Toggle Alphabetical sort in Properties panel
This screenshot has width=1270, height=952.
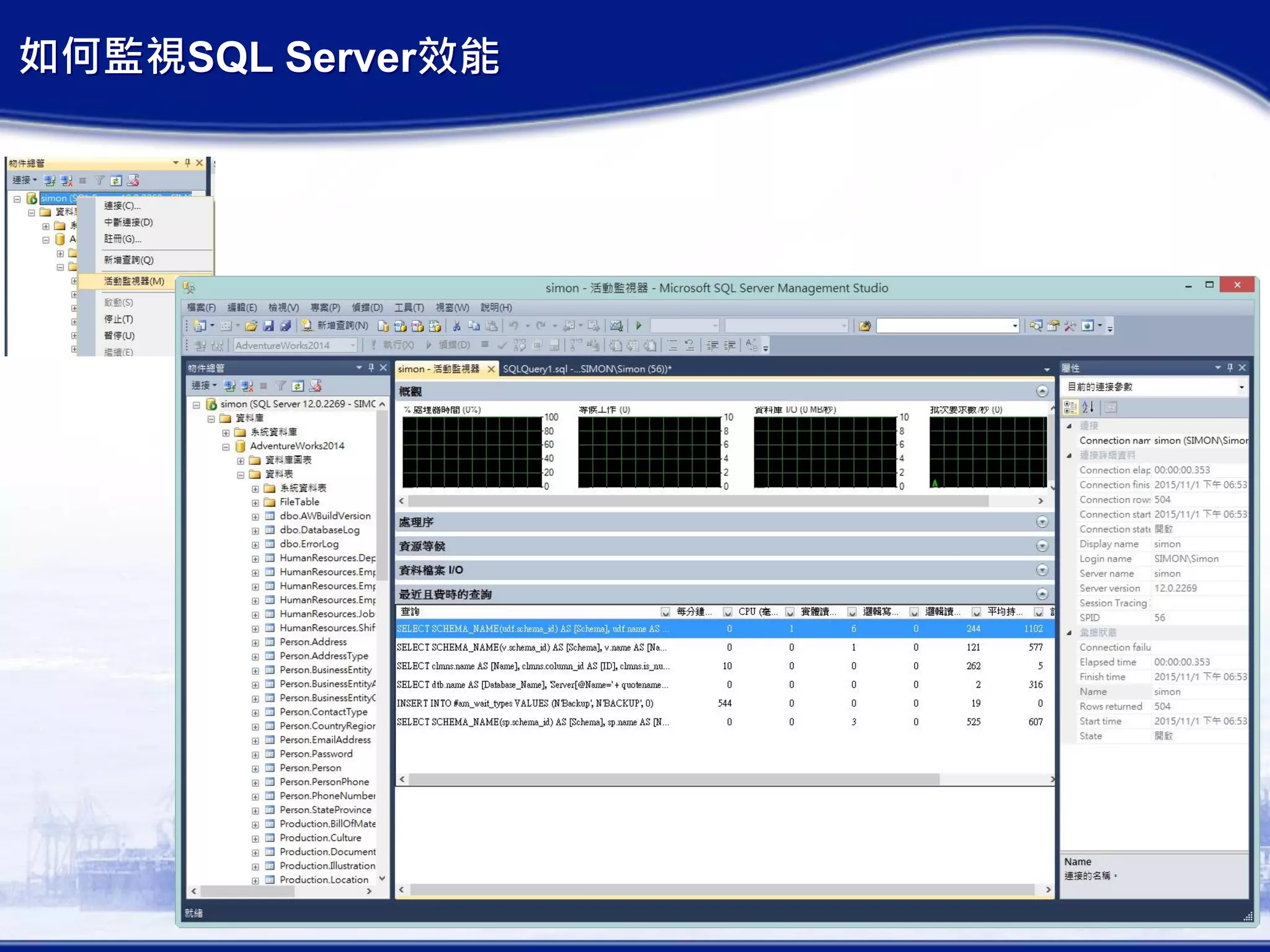point(1088,407)
